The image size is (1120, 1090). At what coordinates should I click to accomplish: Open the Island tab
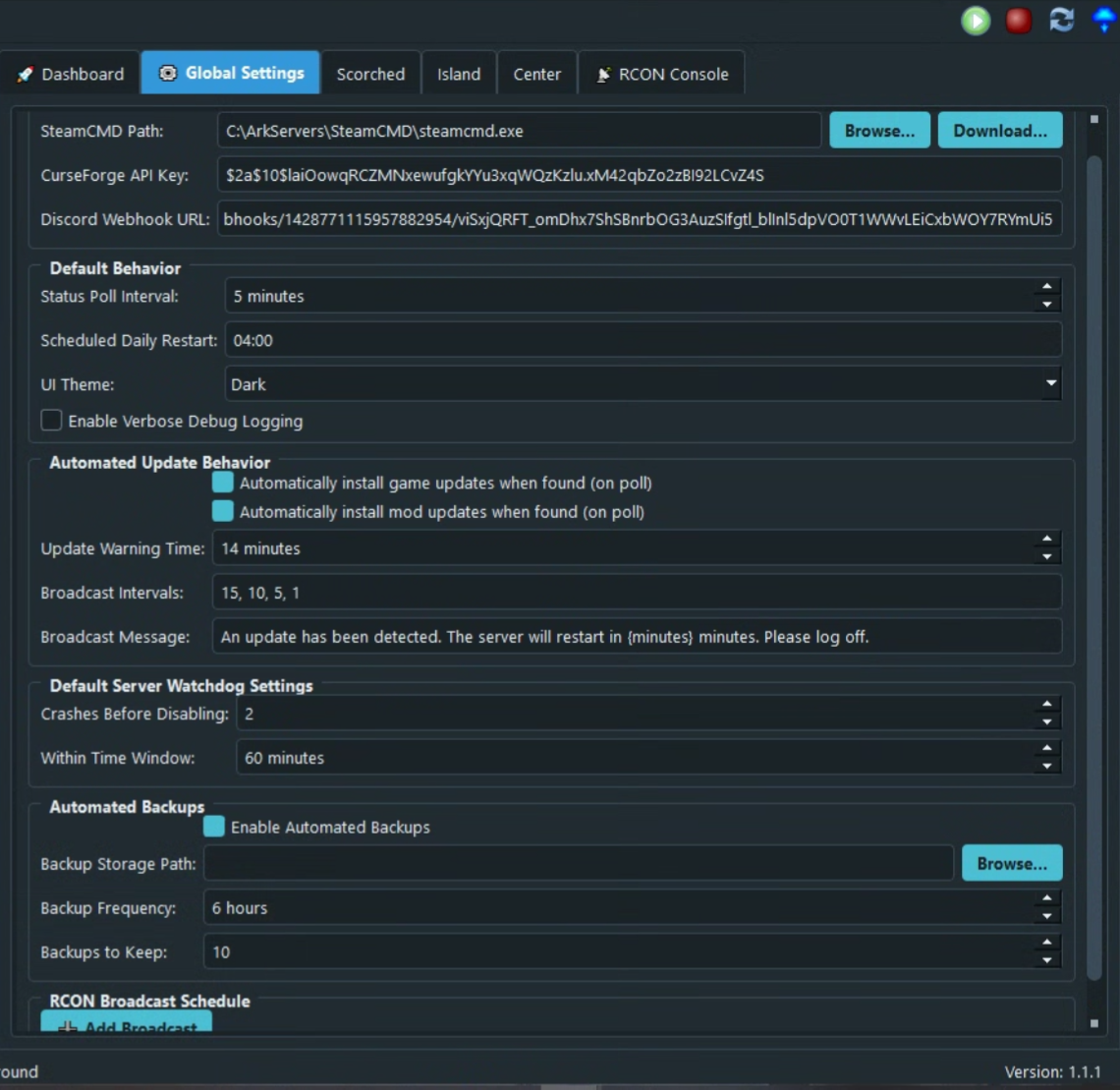point(459,74)
